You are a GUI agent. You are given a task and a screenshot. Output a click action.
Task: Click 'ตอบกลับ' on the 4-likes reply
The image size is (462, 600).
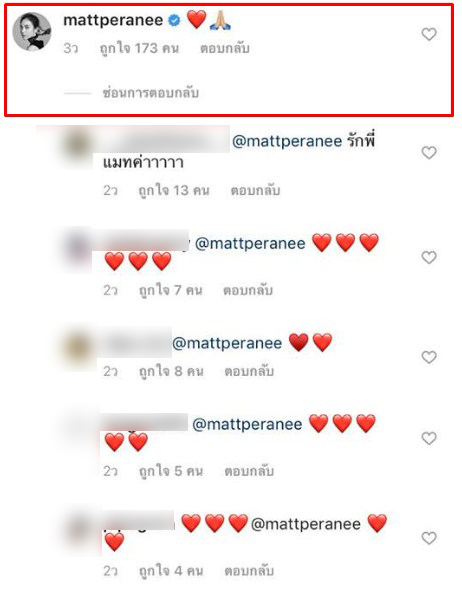(x=249, y=571)
